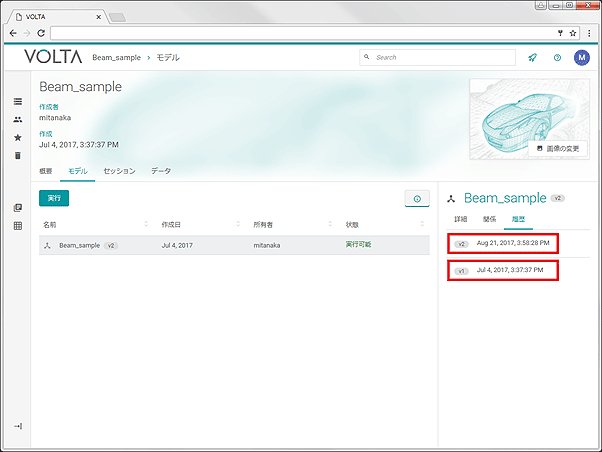Open a new browser tab
Screen dimensions: 602x452
pos(117,17)
